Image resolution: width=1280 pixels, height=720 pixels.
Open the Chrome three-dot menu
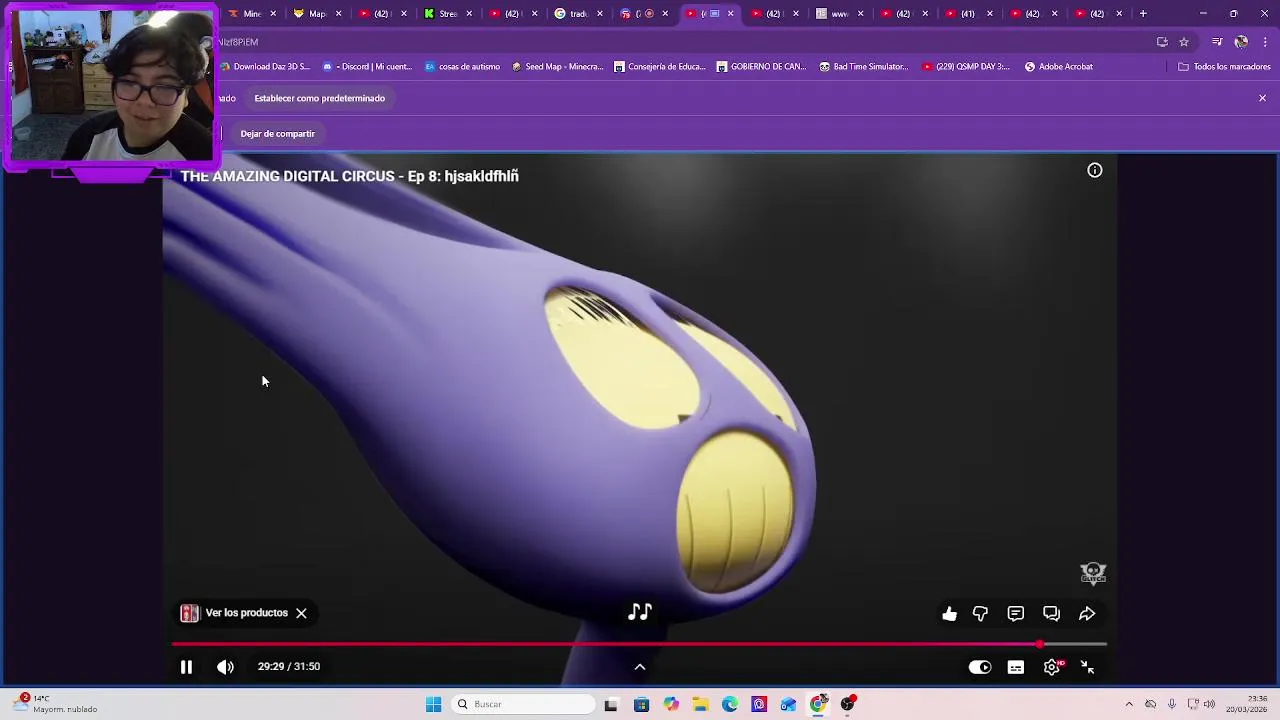(x=1266, y=42)
